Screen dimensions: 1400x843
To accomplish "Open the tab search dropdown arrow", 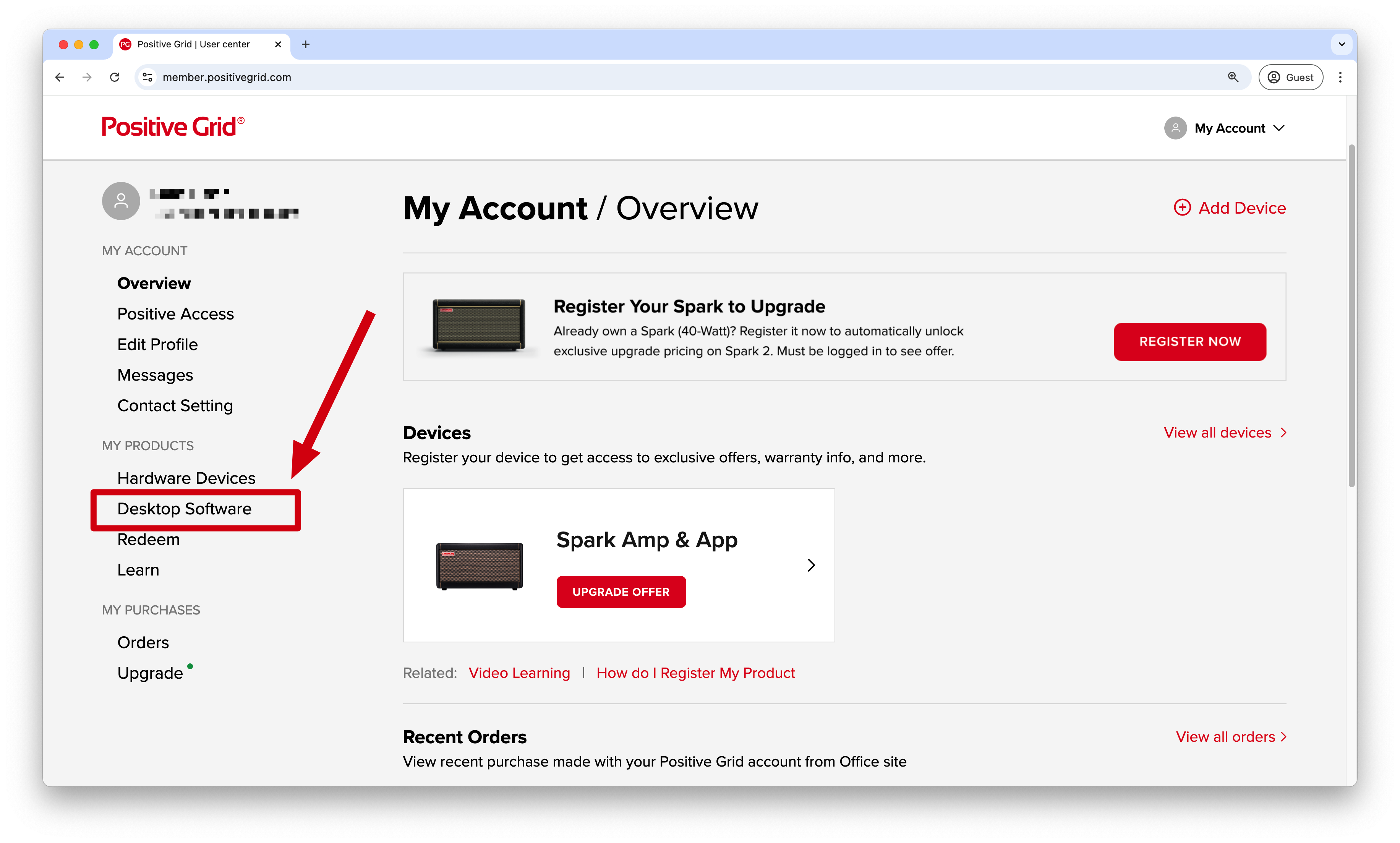I will pyautogui.click(x=1342, y=44).
